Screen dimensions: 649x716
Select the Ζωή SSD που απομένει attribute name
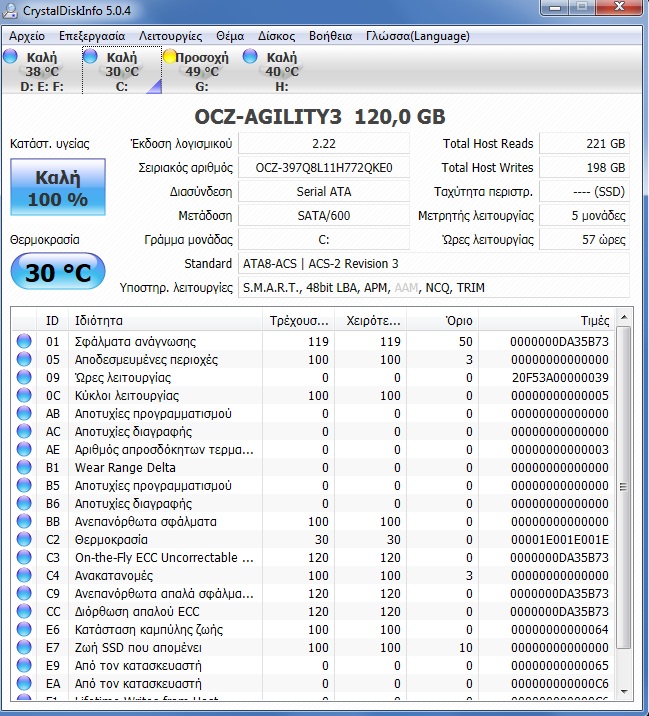[138, 648]
